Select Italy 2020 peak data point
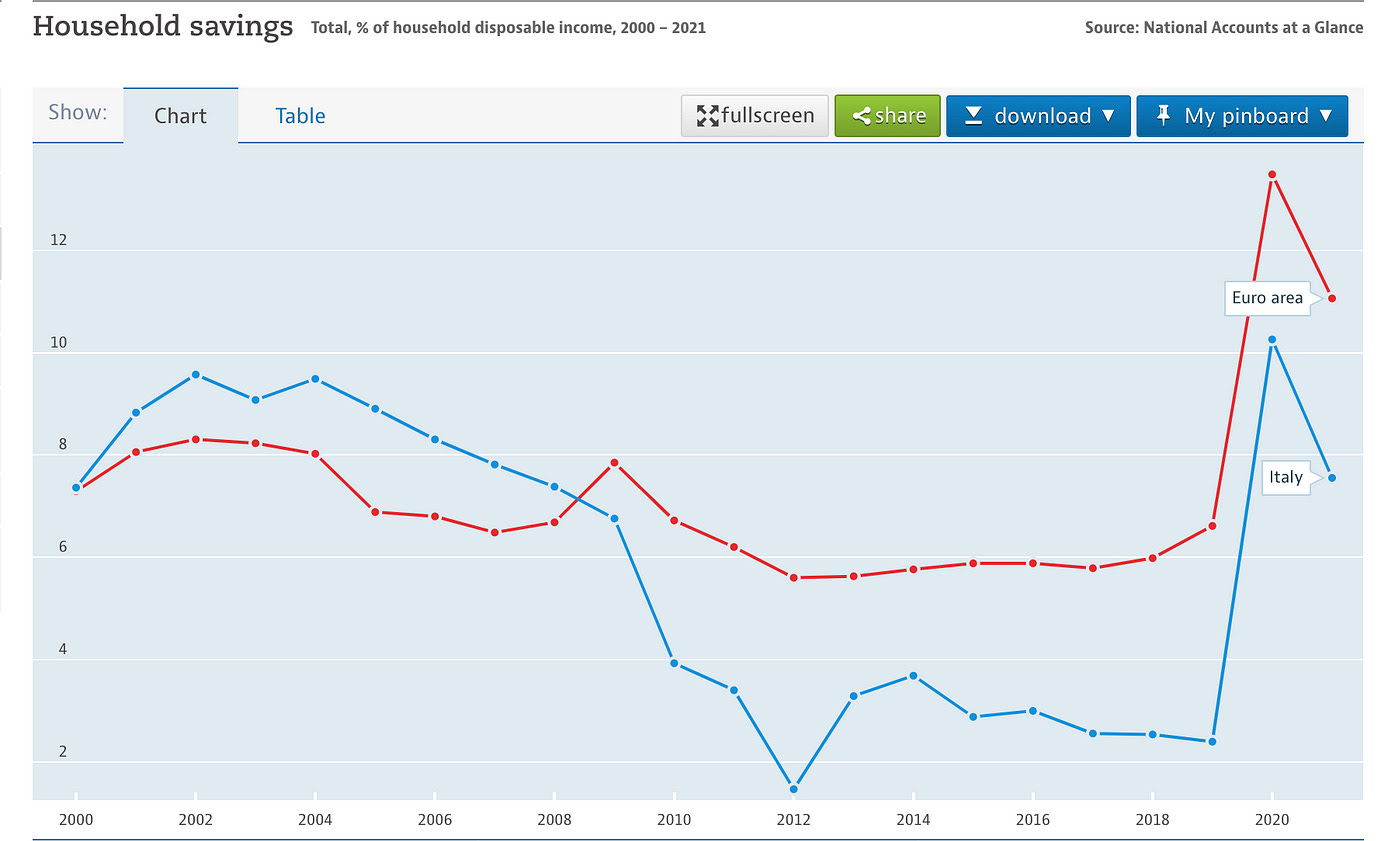Viewport: 1388px width, 841px height. point(1272,340)
